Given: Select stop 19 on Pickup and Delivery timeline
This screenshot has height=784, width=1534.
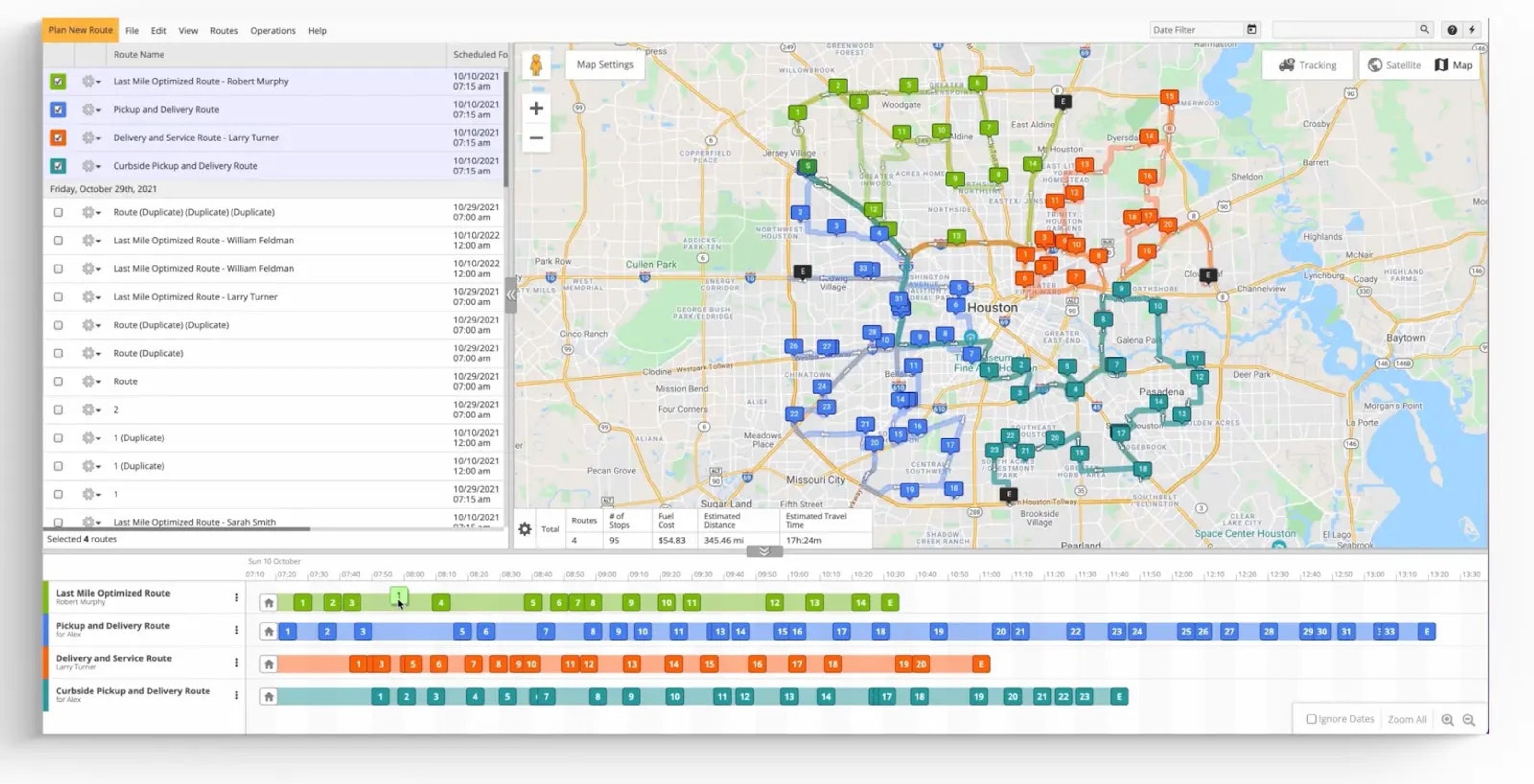Looking at the screenshot, I should pyautogui.click(x=939, y=632).
